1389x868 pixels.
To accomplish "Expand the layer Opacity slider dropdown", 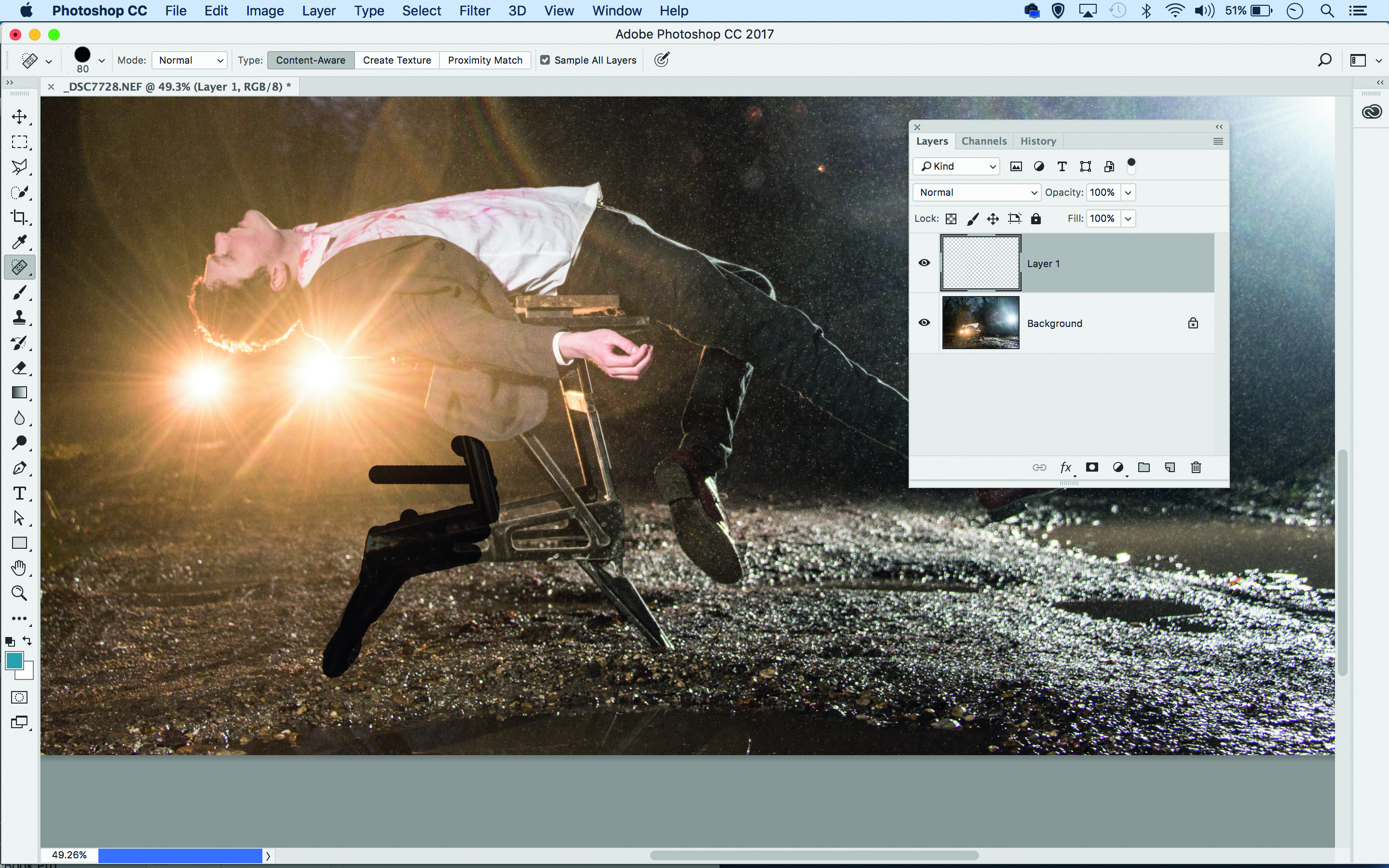I will click(x=1128, y=192).
